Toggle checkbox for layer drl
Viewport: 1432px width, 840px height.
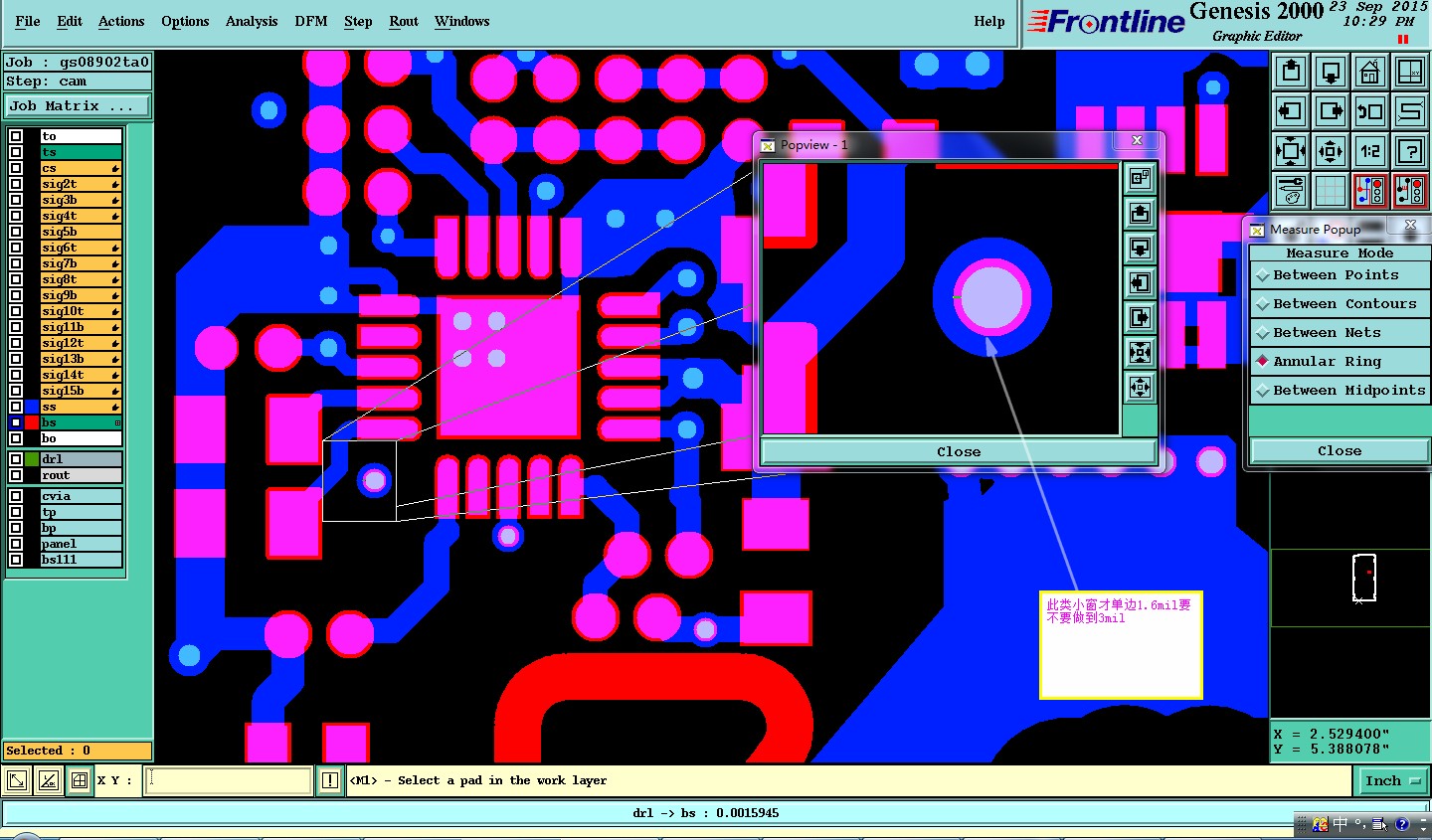16,459
